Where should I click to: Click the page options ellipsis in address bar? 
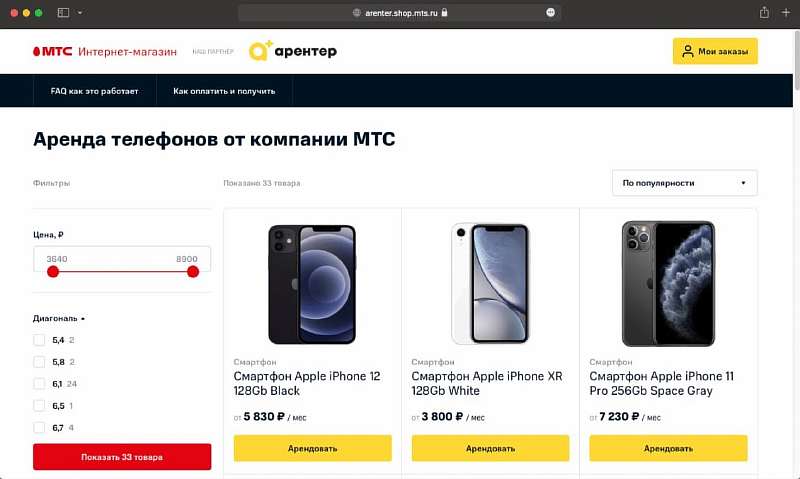pyautogui.click(x=550, y=12)
